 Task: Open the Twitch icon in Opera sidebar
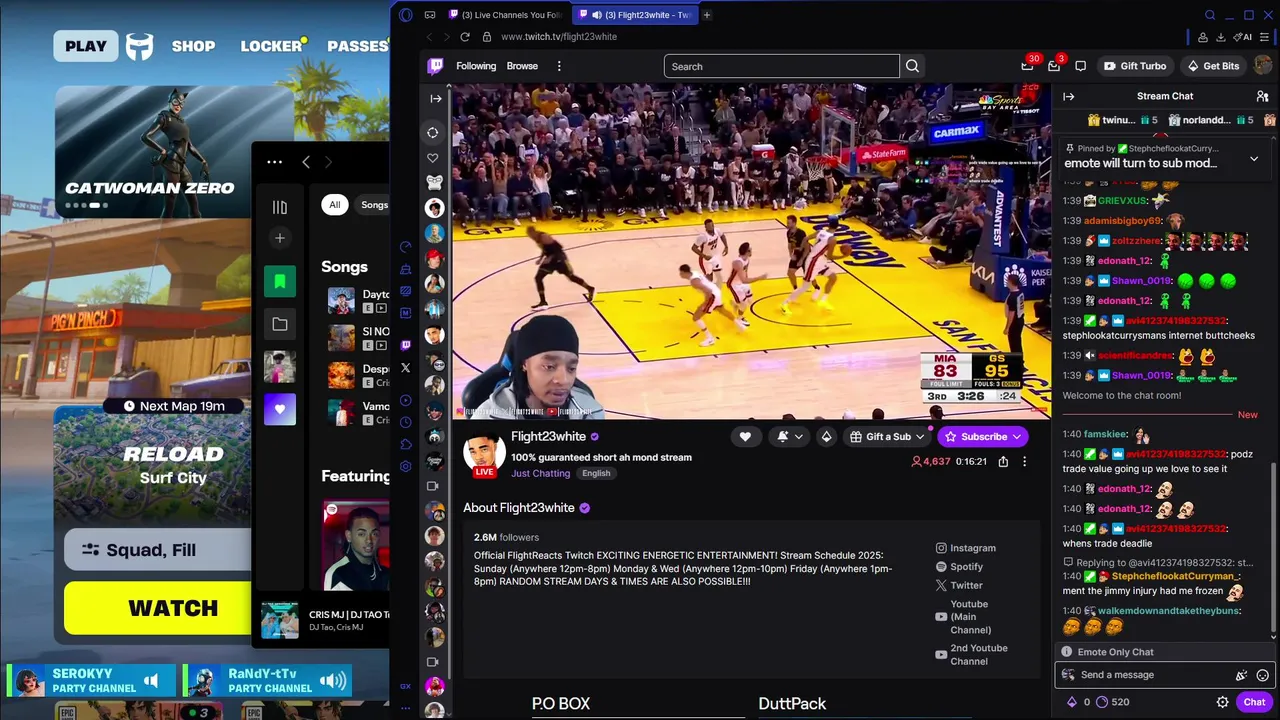[405, 345]
